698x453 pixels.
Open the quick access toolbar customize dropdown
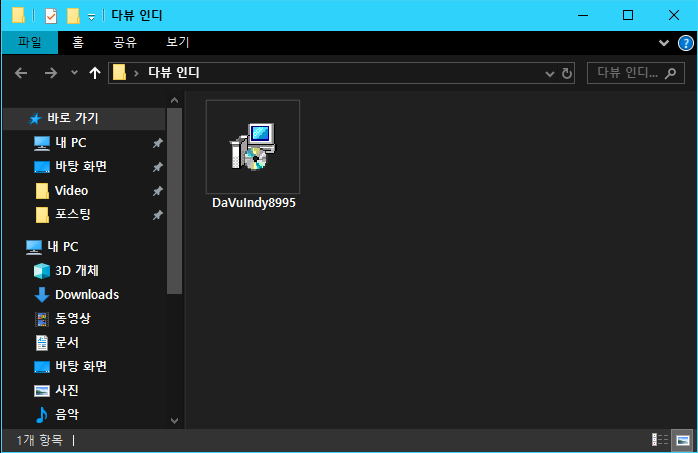click(x=91, y=17)
